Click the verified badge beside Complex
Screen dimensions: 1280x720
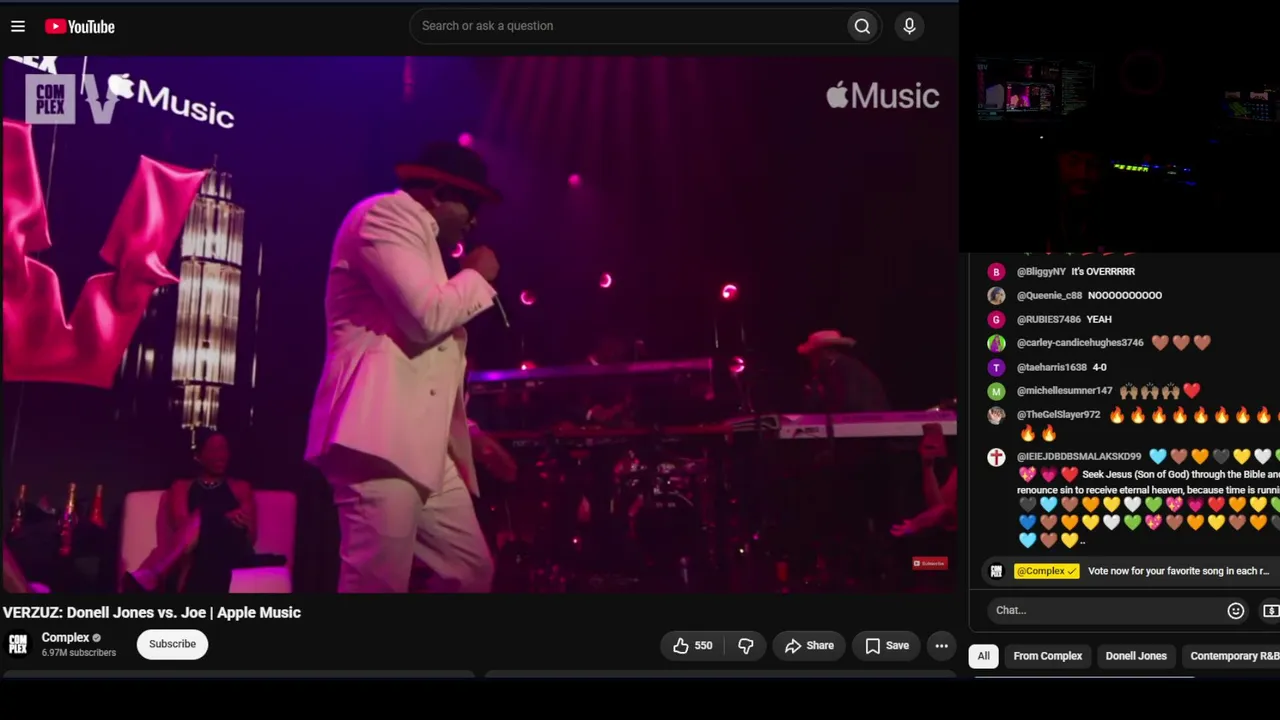[97, 638]
